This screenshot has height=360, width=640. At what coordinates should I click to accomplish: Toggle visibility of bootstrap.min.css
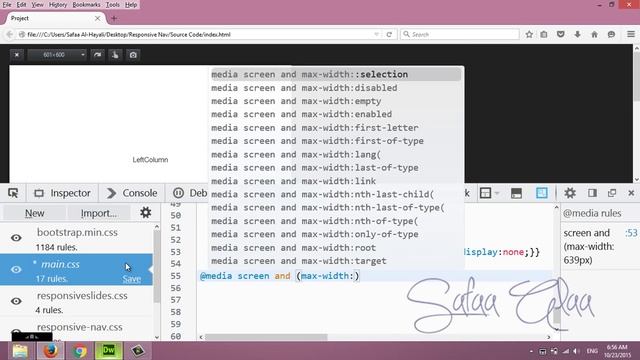click(x=16, y=238)
